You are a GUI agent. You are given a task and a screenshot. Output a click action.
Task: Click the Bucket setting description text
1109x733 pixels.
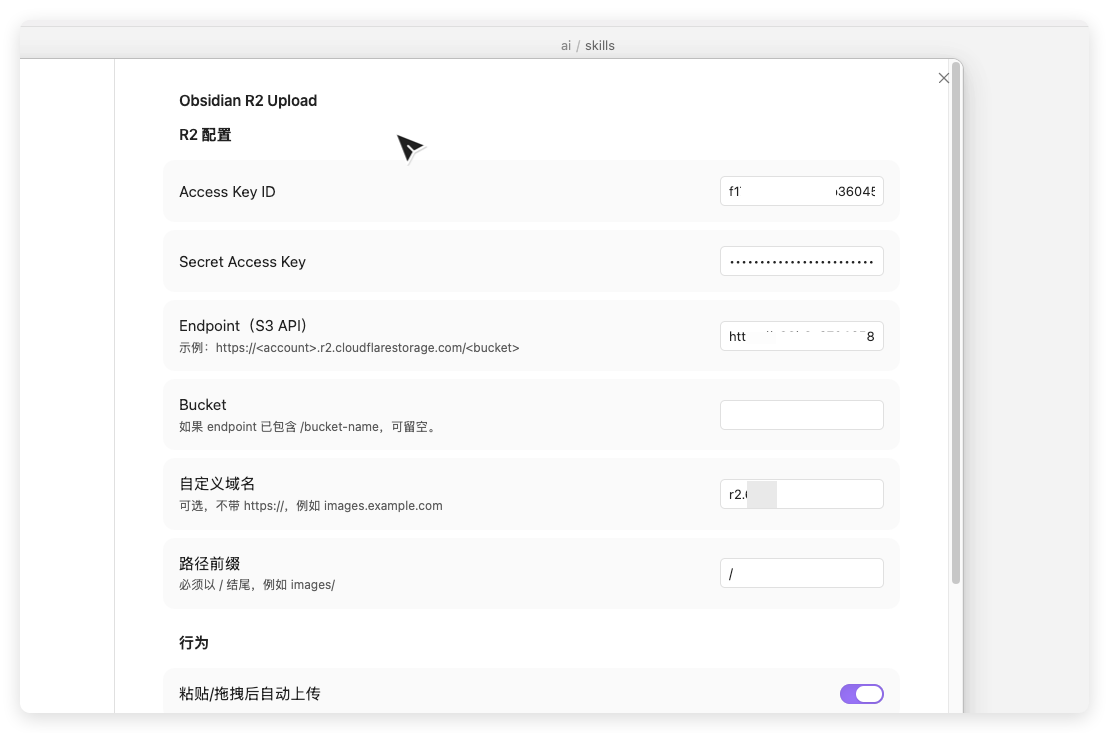[x=307, y=427]
